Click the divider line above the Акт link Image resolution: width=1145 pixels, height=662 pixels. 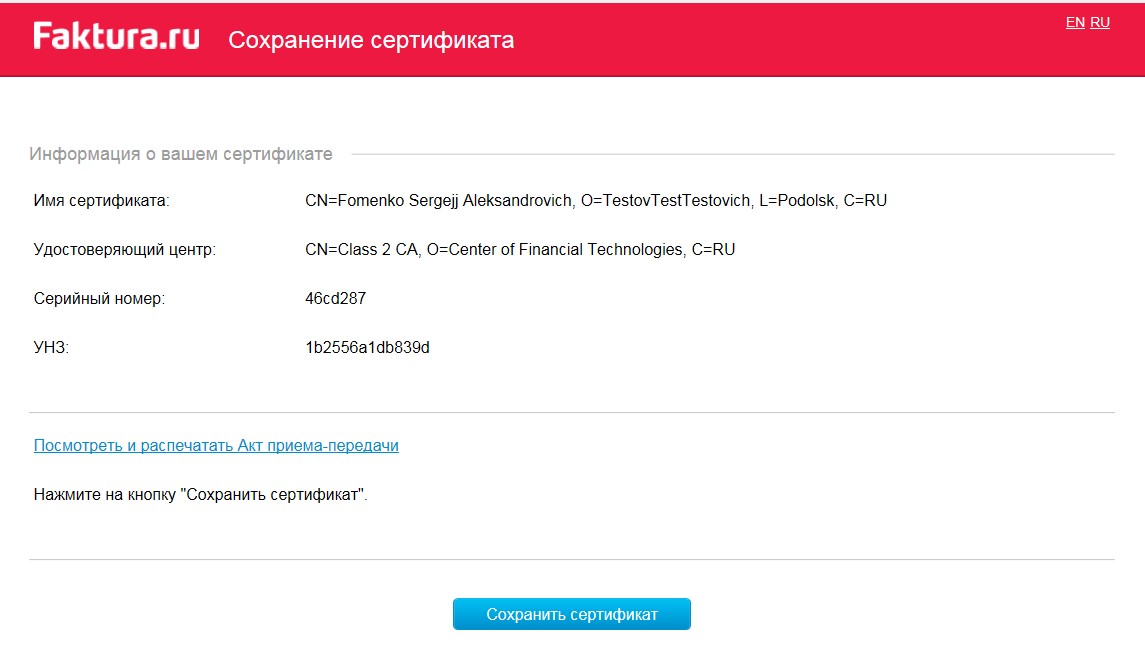[572, 412]
